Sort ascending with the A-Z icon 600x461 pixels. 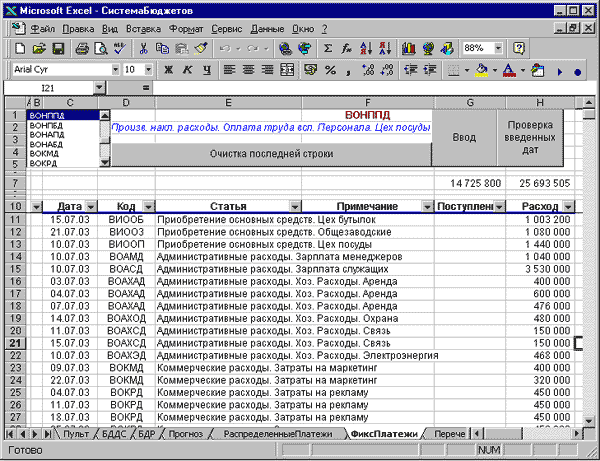366,49
